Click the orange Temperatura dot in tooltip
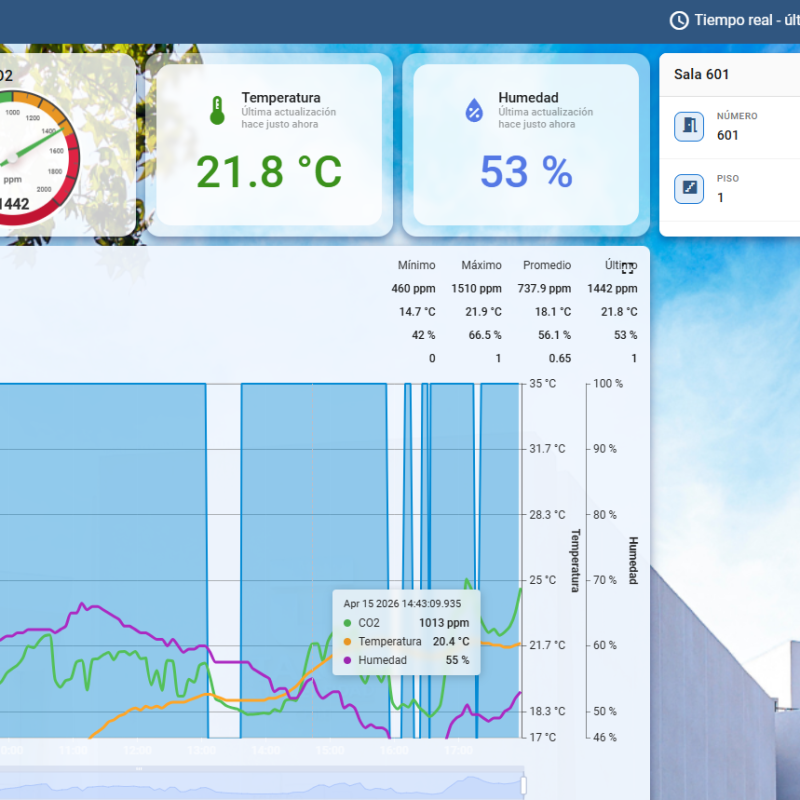 [x=347, y=642]
